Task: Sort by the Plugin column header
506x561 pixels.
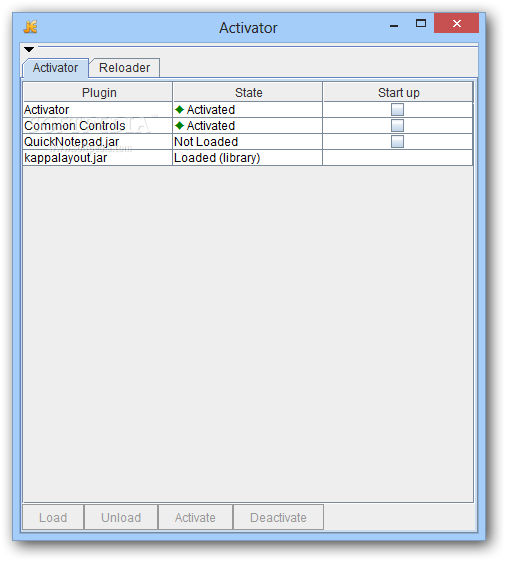Action: coord(98,92)
